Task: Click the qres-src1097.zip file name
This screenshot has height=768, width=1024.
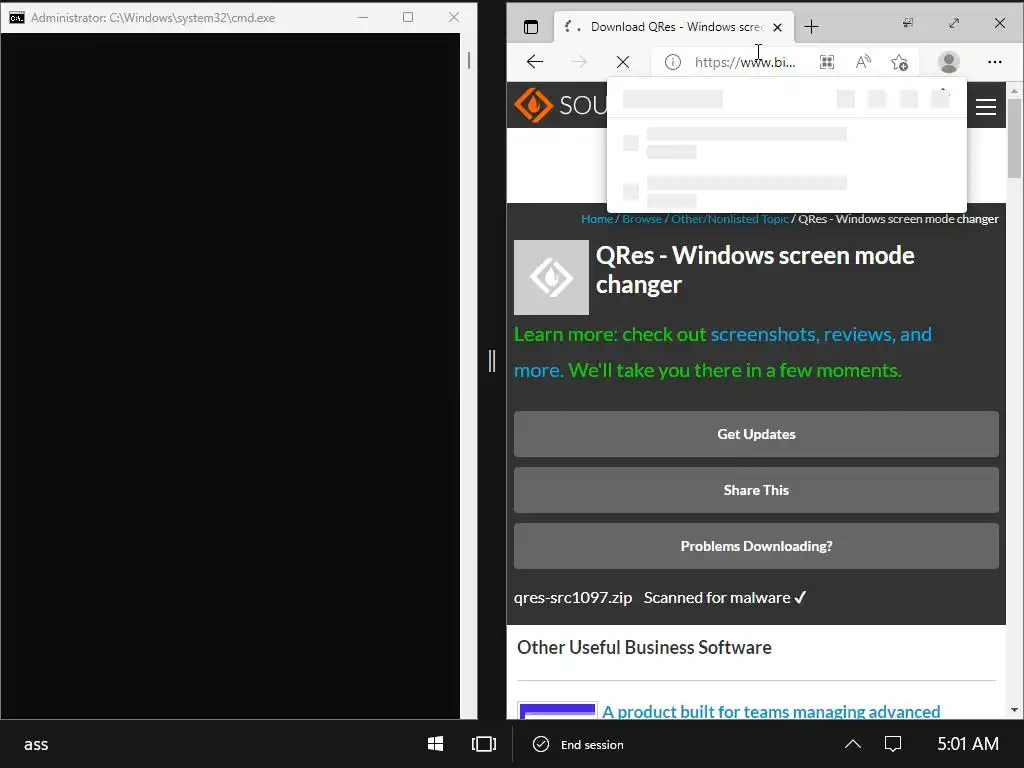Action: [x=573, y=598]
